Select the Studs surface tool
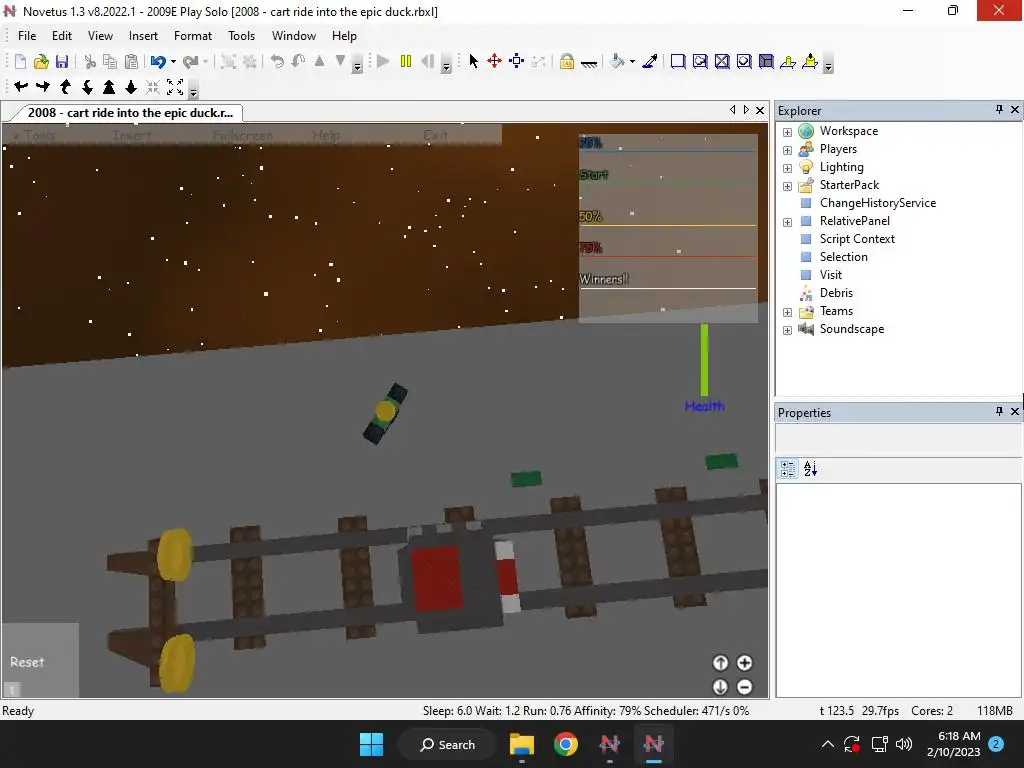Image resolution: width=1024 pixels, height=768 pixels. pyautogui.click(x=744, y=61)
